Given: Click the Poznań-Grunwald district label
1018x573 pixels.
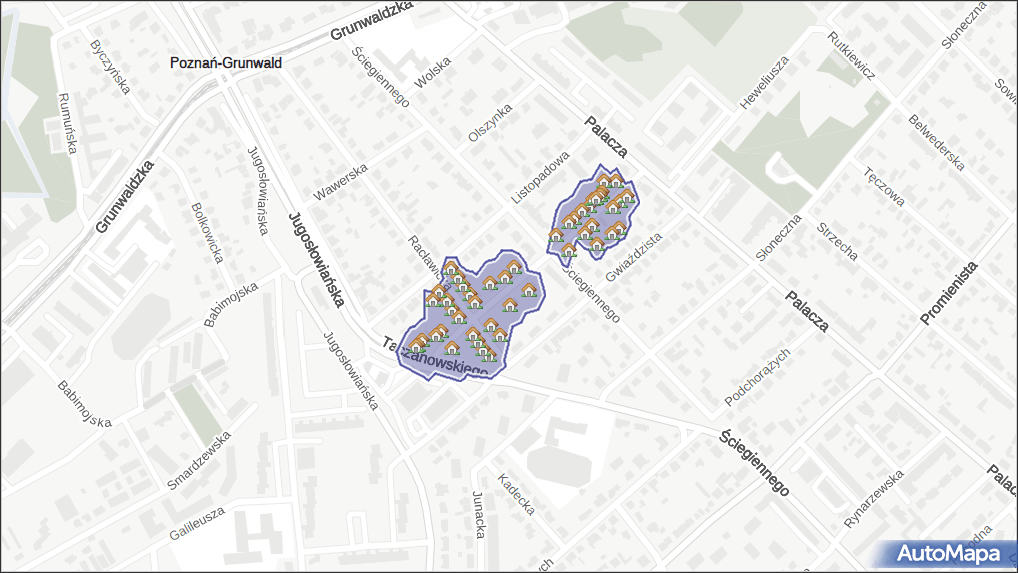Looking at the screenshot, I should tap(226, 63).
